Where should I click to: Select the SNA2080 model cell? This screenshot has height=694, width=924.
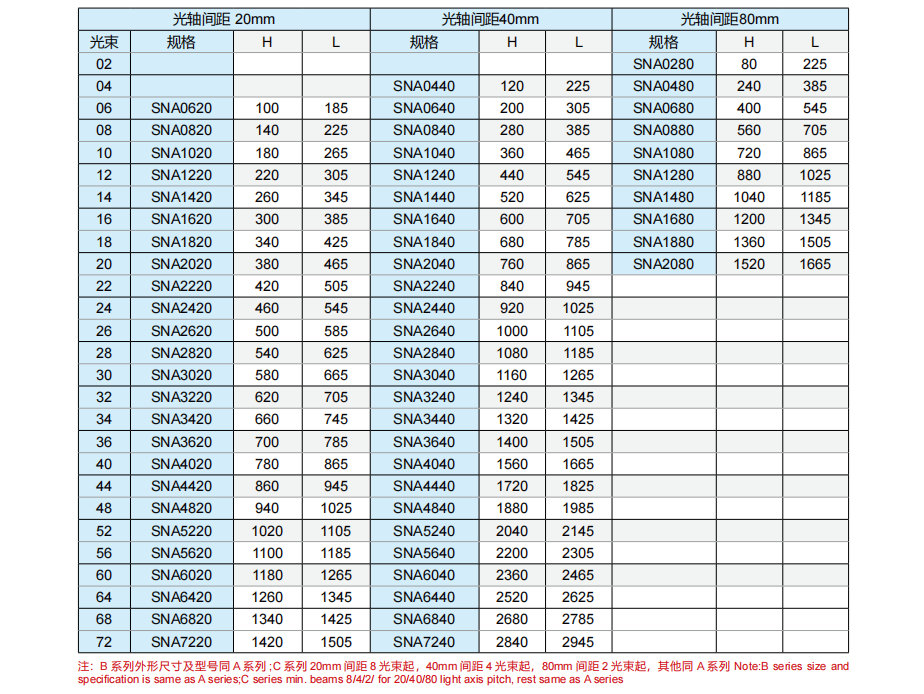tap(663, 264)
